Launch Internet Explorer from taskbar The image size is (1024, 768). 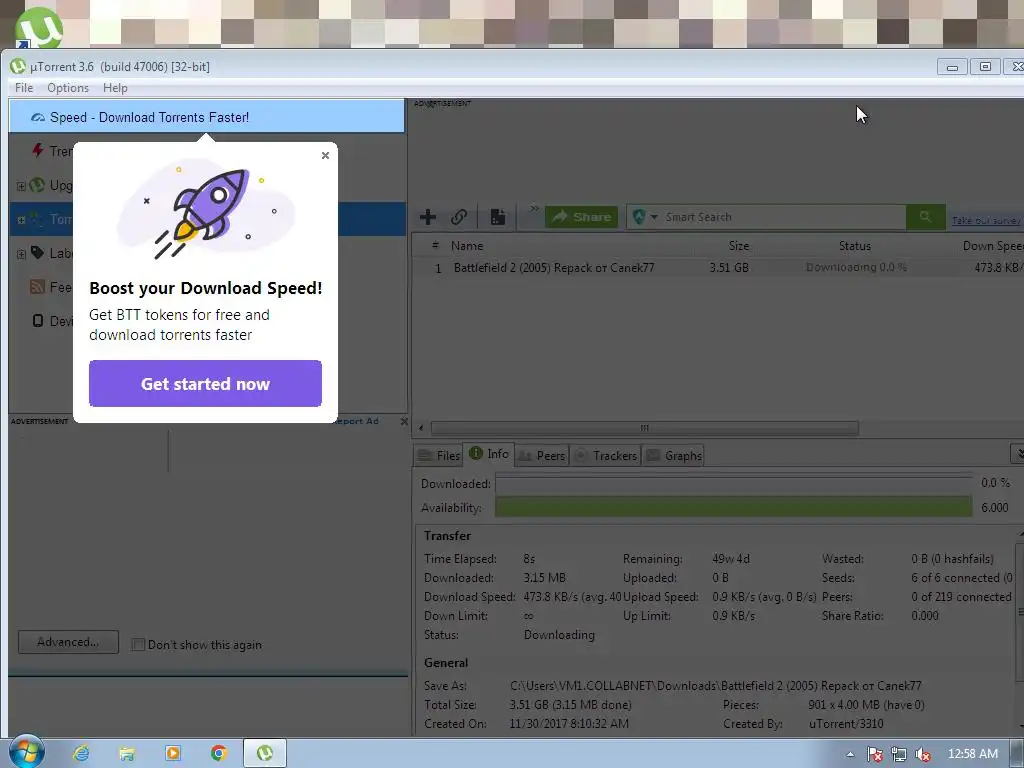pyautogui.click(x=81, y=753)
